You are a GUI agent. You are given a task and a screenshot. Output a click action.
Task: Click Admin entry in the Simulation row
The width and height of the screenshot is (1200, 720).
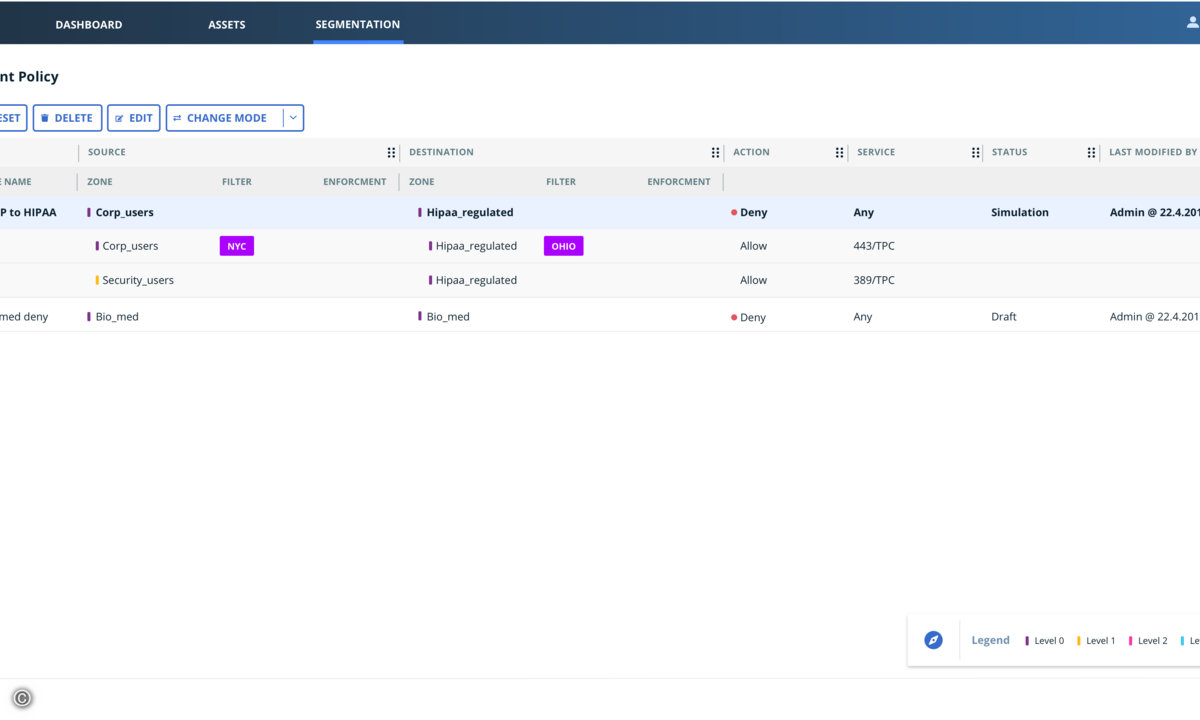point(1154,213)
